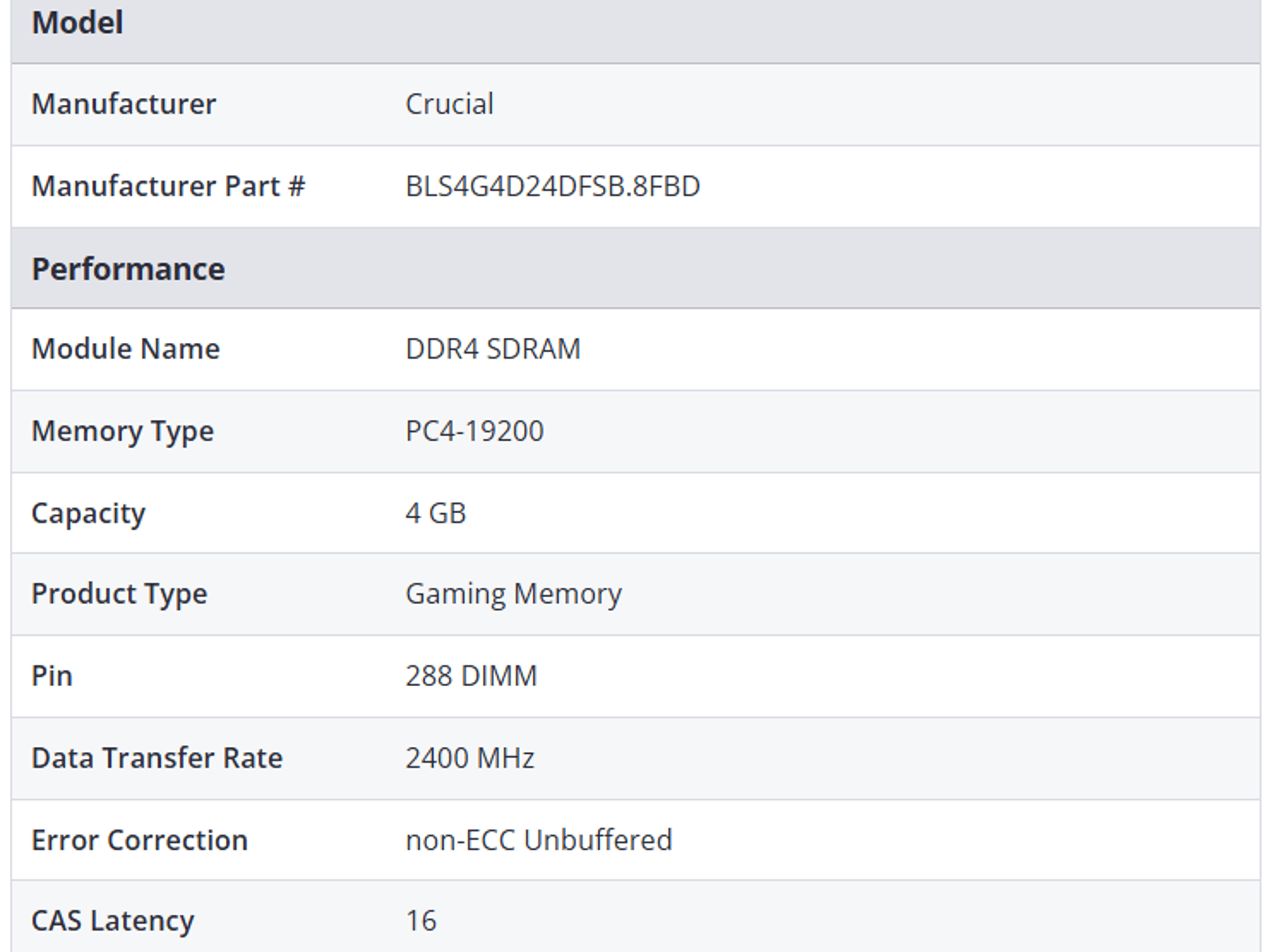
Task: Select the Crucial manufacturer value
Action: [x=450, y=104]
